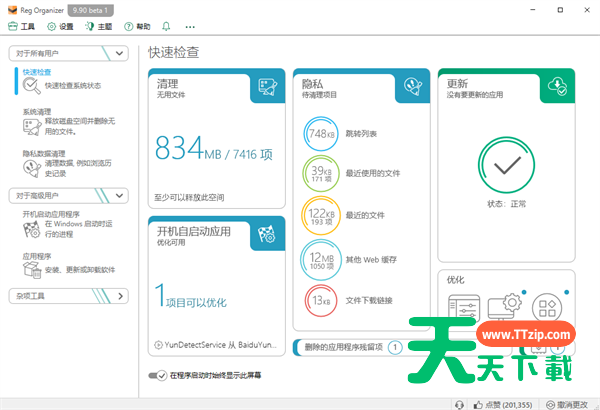Click the 748KB 跳转列表 circle

(x=321, y=134)
